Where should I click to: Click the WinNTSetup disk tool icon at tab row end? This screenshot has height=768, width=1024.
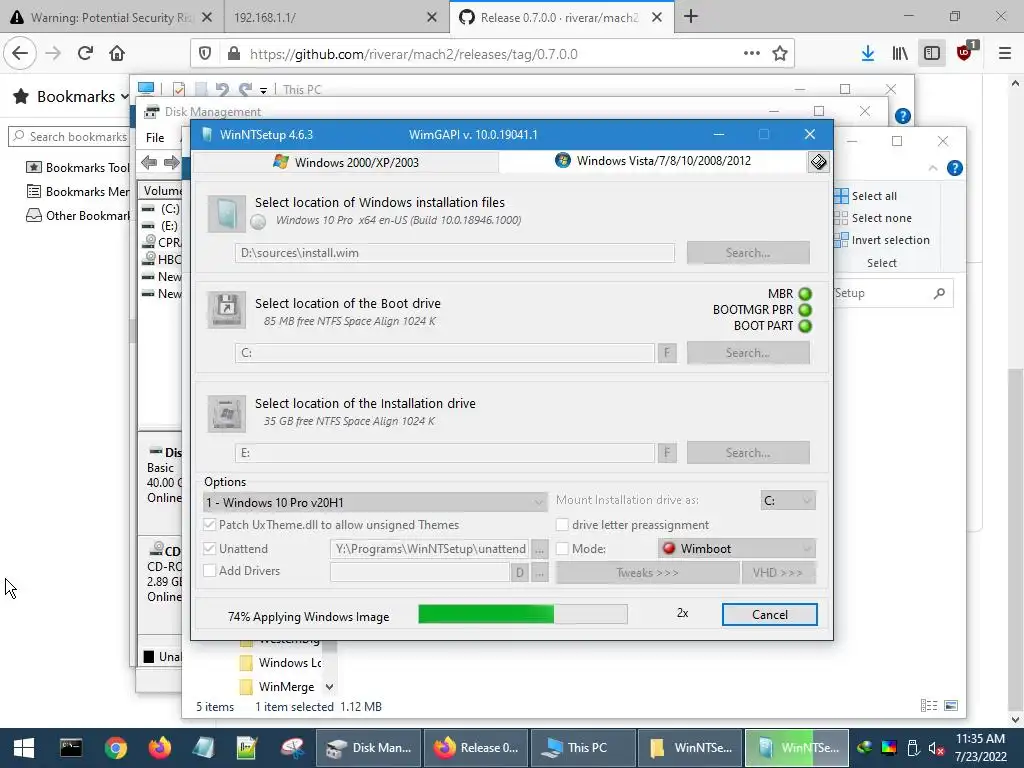click(818, 162)
